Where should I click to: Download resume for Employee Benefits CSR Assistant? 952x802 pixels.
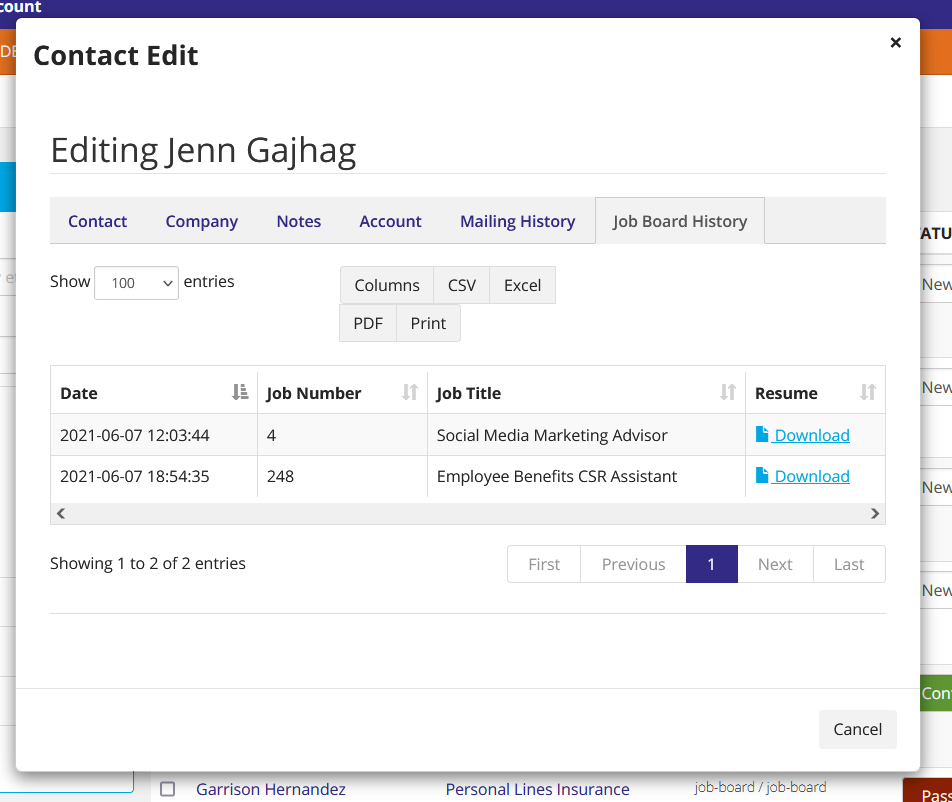(x=812, y=477)
